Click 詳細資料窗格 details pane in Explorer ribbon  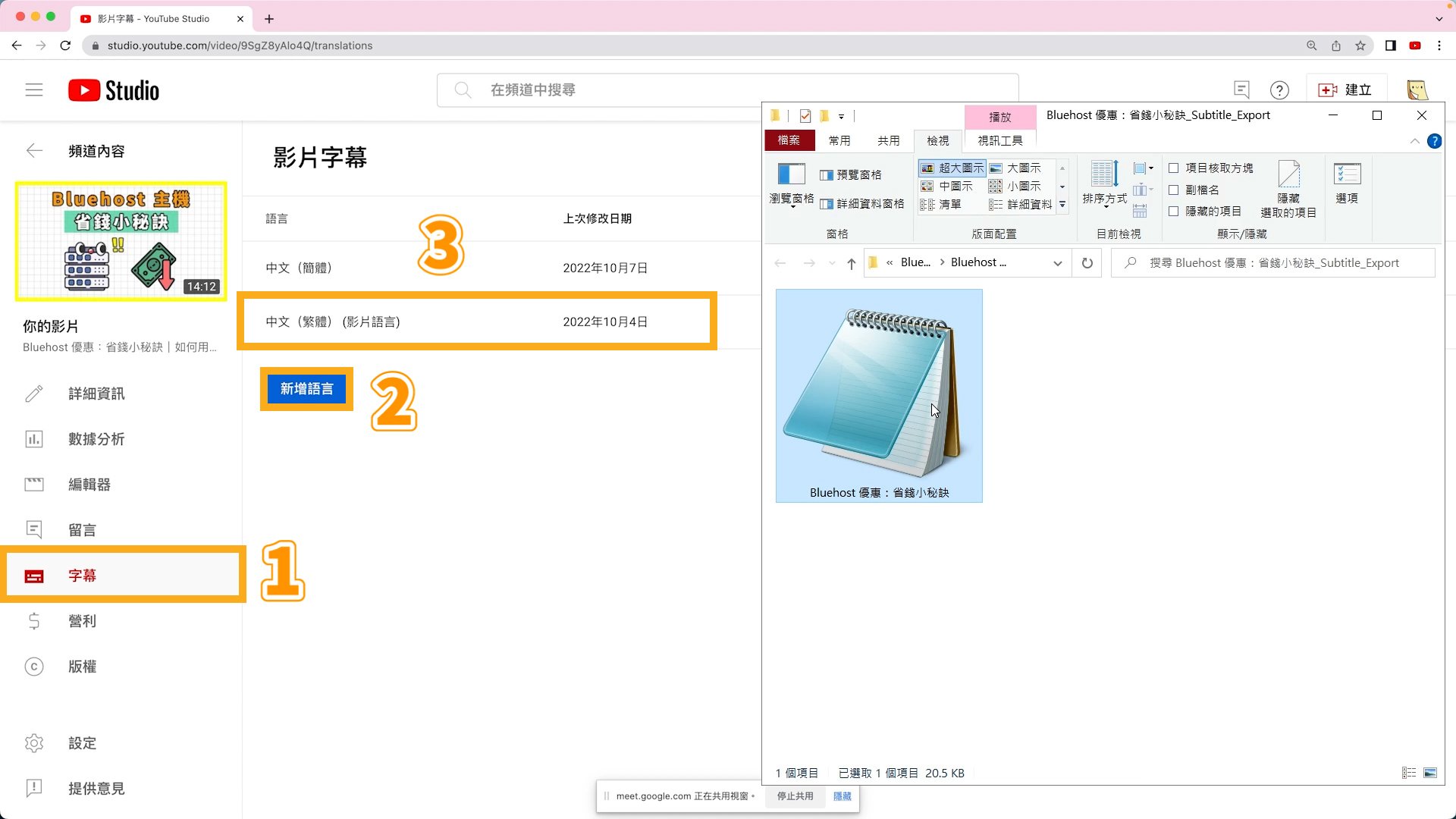click(x=862, y=204)
